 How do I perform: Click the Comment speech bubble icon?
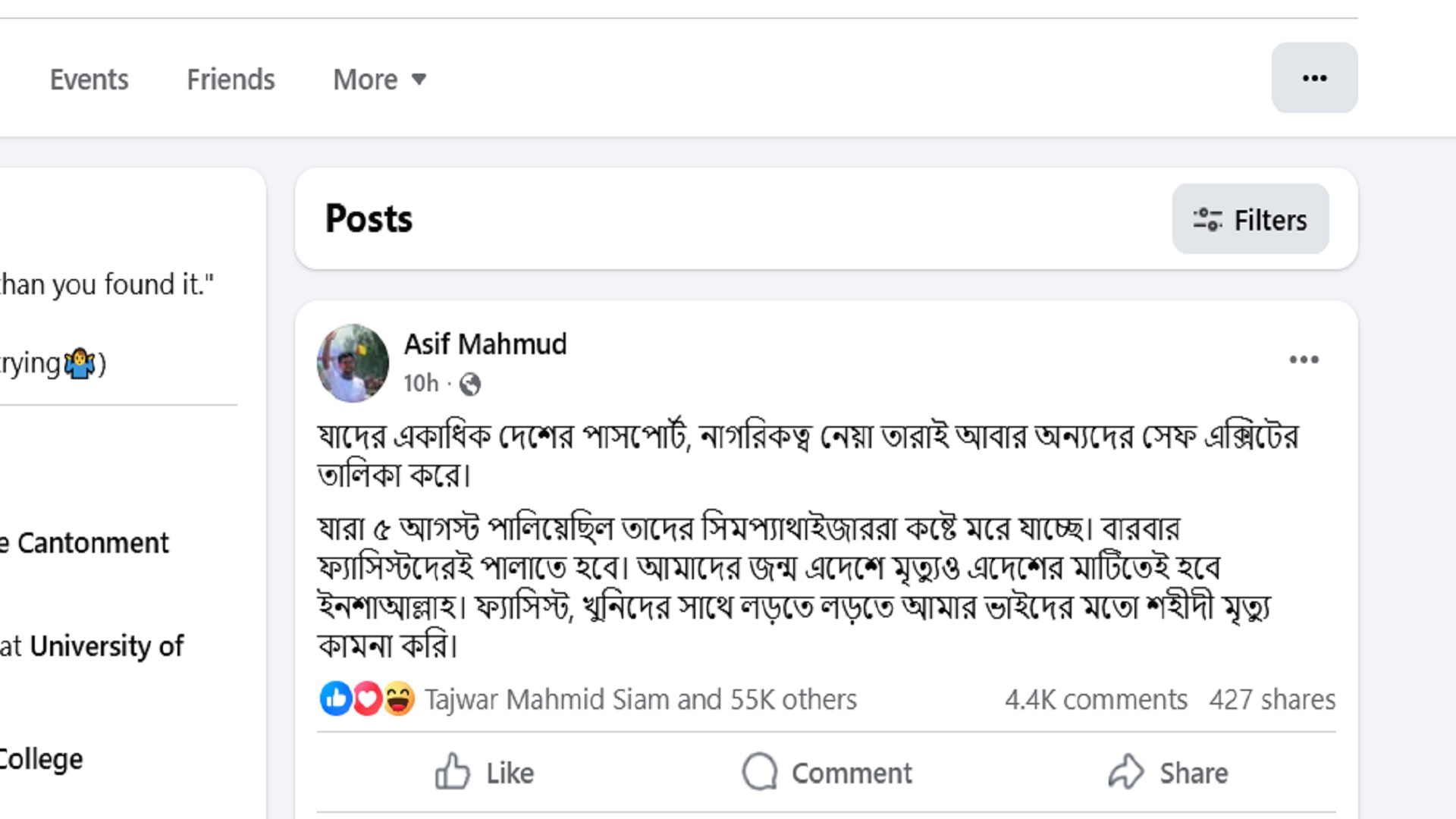pyautogui.click(x=759, y=772)
